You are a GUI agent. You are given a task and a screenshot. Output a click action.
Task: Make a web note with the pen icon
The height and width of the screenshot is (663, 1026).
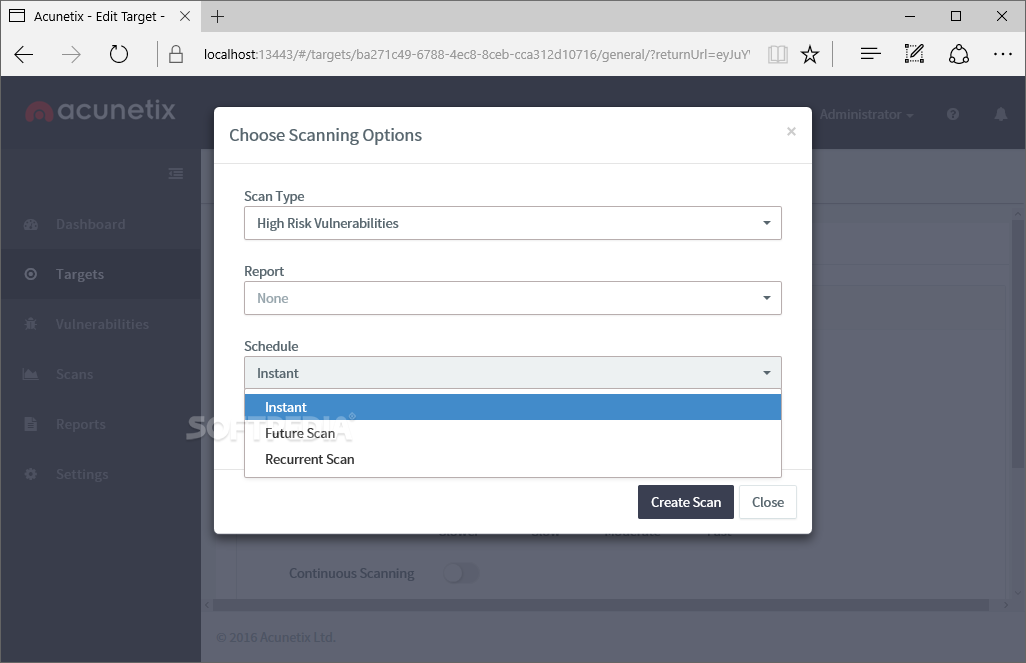pyautogui.click(x=914, y=54)
